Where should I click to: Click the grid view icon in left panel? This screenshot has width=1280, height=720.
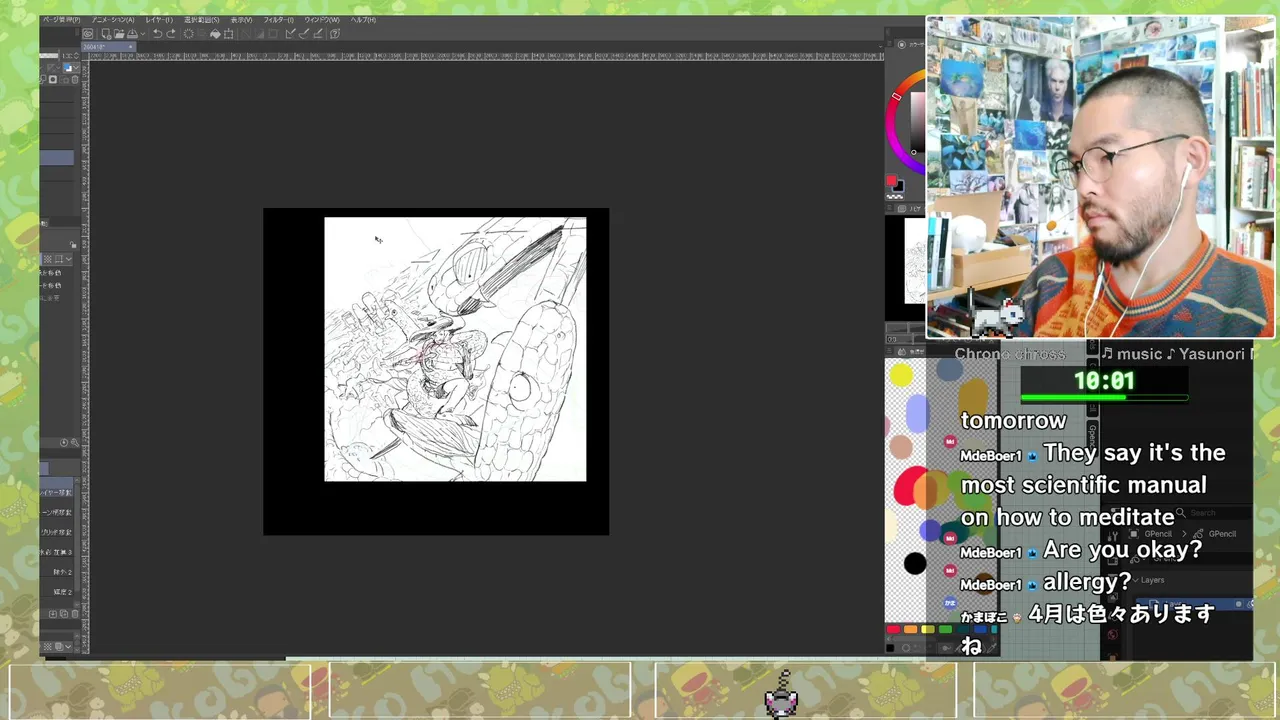pyautogui.click(x=47, y=259)
